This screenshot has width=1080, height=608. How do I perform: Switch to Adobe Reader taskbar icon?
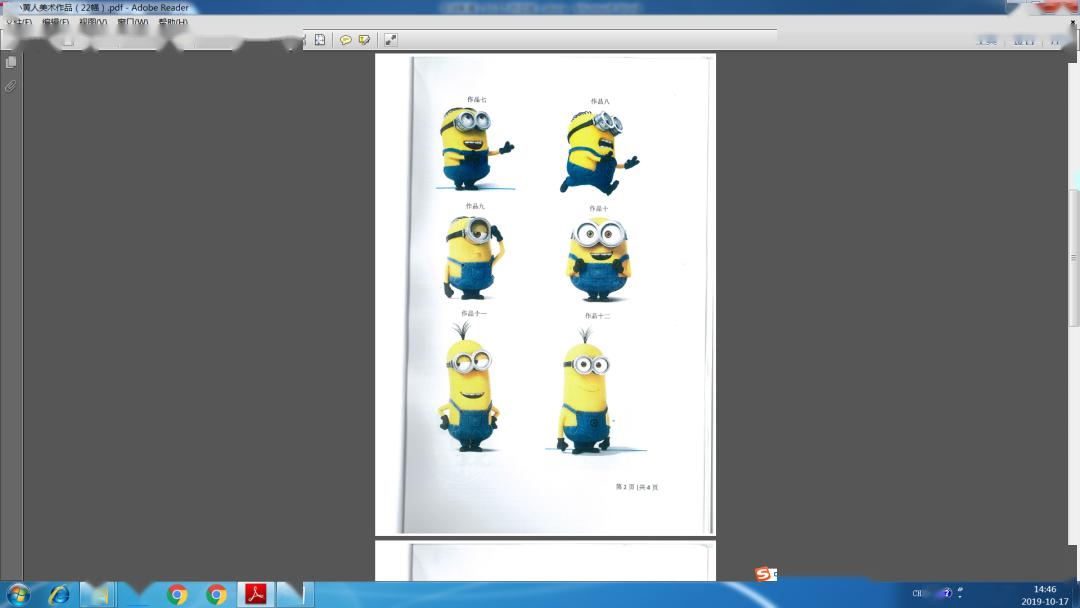[x=256, y=595]
